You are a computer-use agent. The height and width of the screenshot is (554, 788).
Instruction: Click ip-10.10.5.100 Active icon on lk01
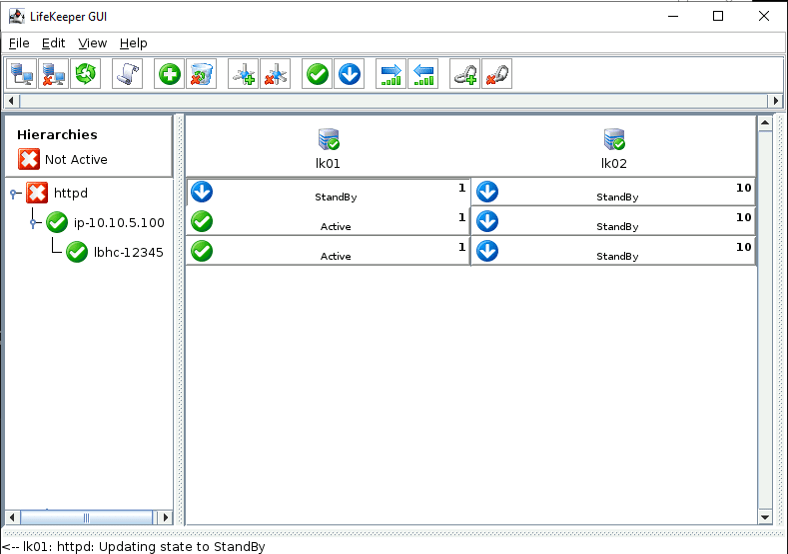(x=202, y=222)
